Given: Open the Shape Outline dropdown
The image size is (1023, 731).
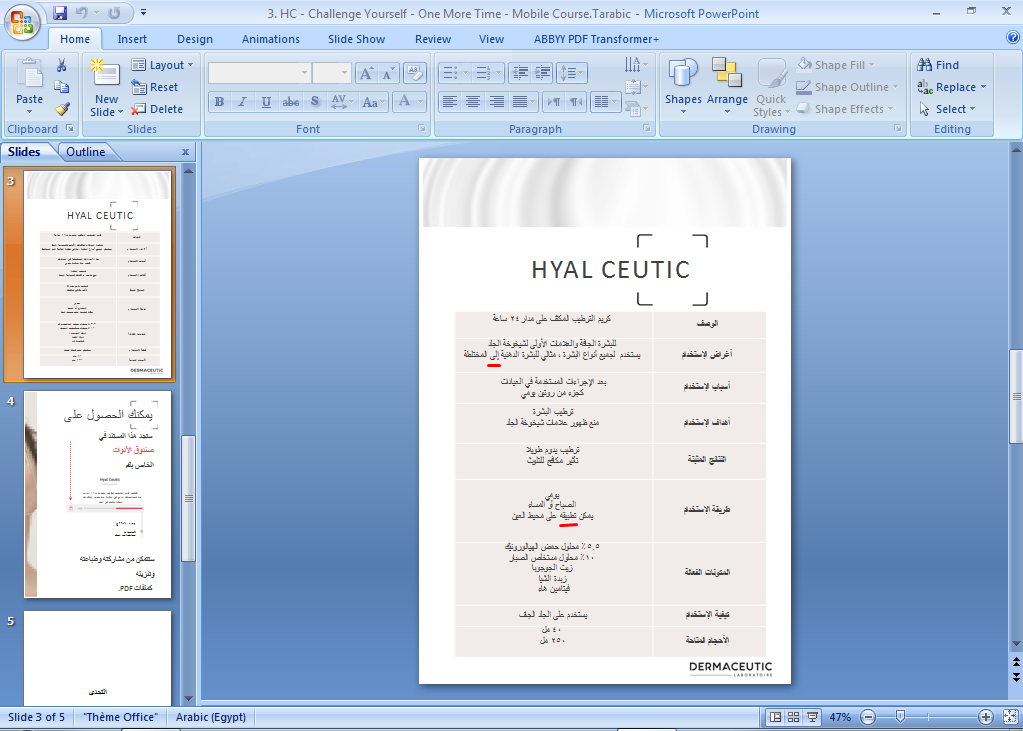Looking at the screenshot, I should coord(847,87).
